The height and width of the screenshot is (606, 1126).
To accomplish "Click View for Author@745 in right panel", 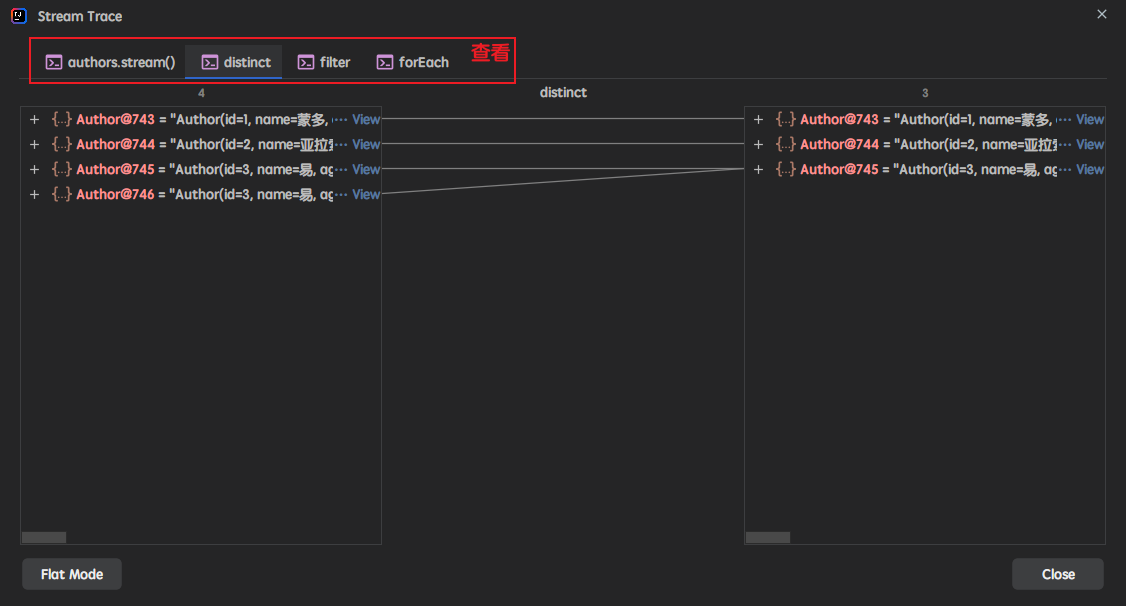I will tap(1089, 168).
